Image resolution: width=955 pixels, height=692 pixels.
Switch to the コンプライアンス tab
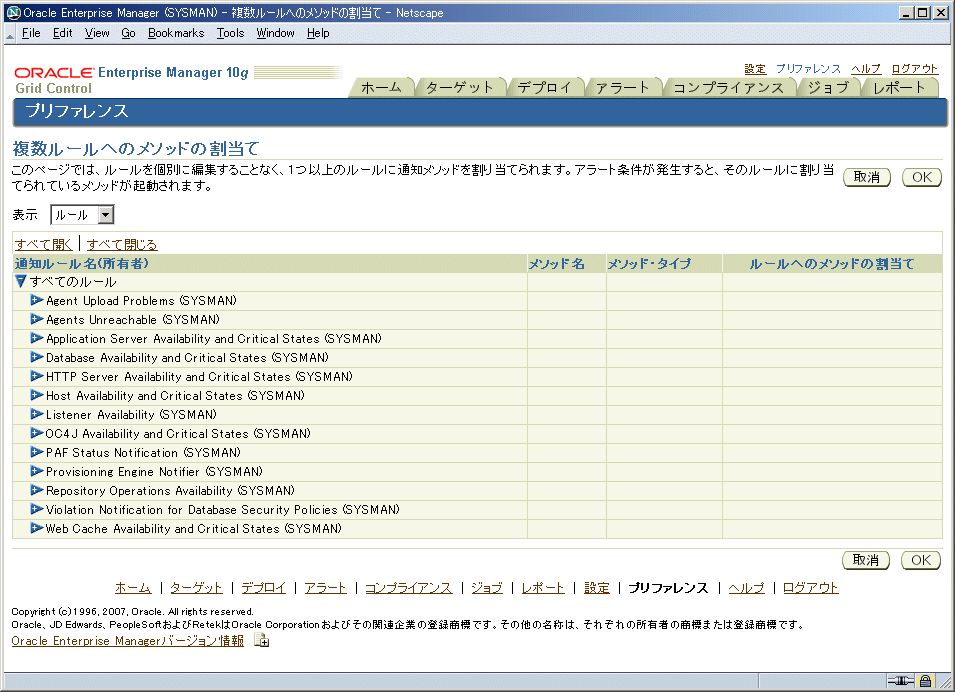pos(728,88)
